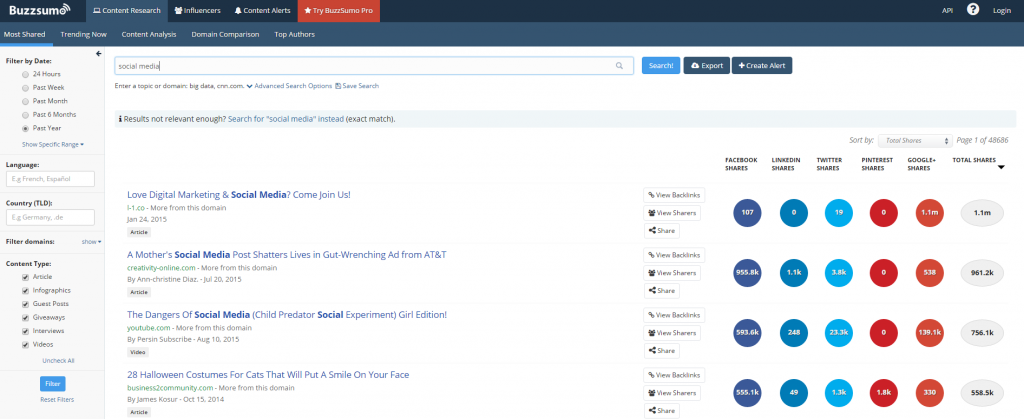Viewport: 1024px width, 419px height.
Task: Click LinkedIn shares bubble showing 1.1k
Action: (793, 273)
